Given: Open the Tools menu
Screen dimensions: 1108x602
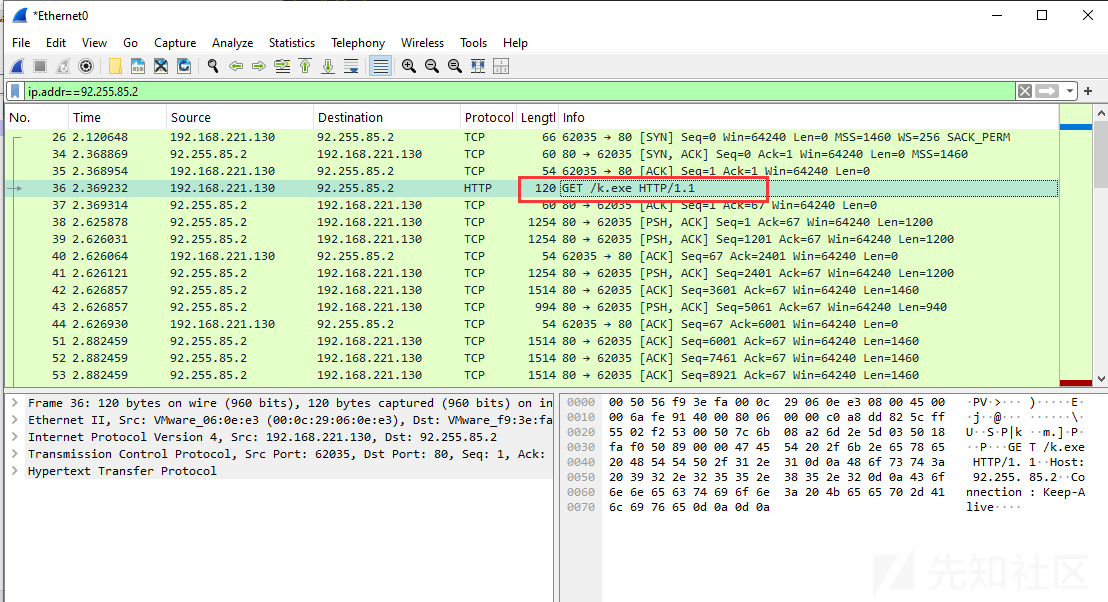Looking at the screenshot, I should click(473, 43).
